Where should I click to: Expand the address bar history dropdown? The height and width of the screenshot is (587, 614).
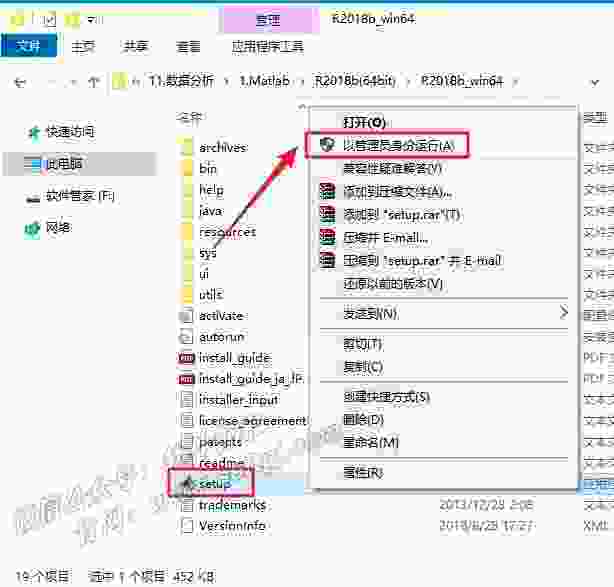pyautogui.click(x=595, y=83)
